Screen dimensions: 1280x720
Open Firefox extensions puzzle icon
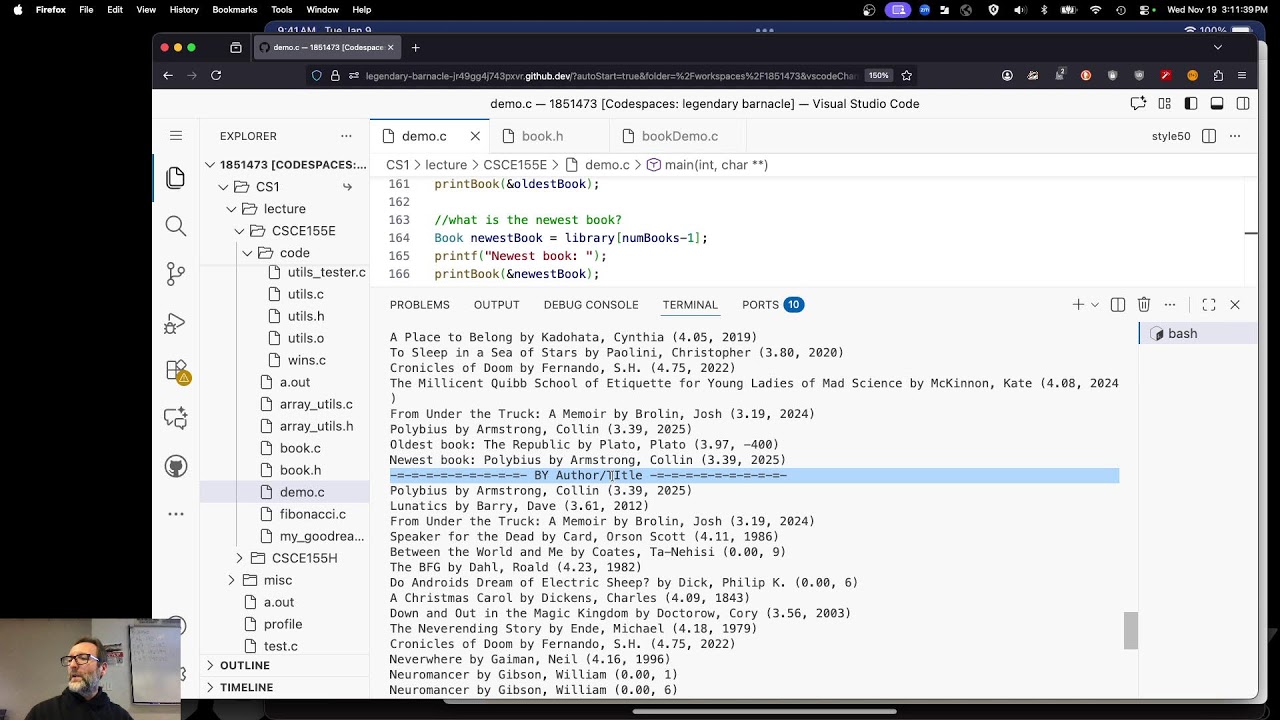[1218, 75]
